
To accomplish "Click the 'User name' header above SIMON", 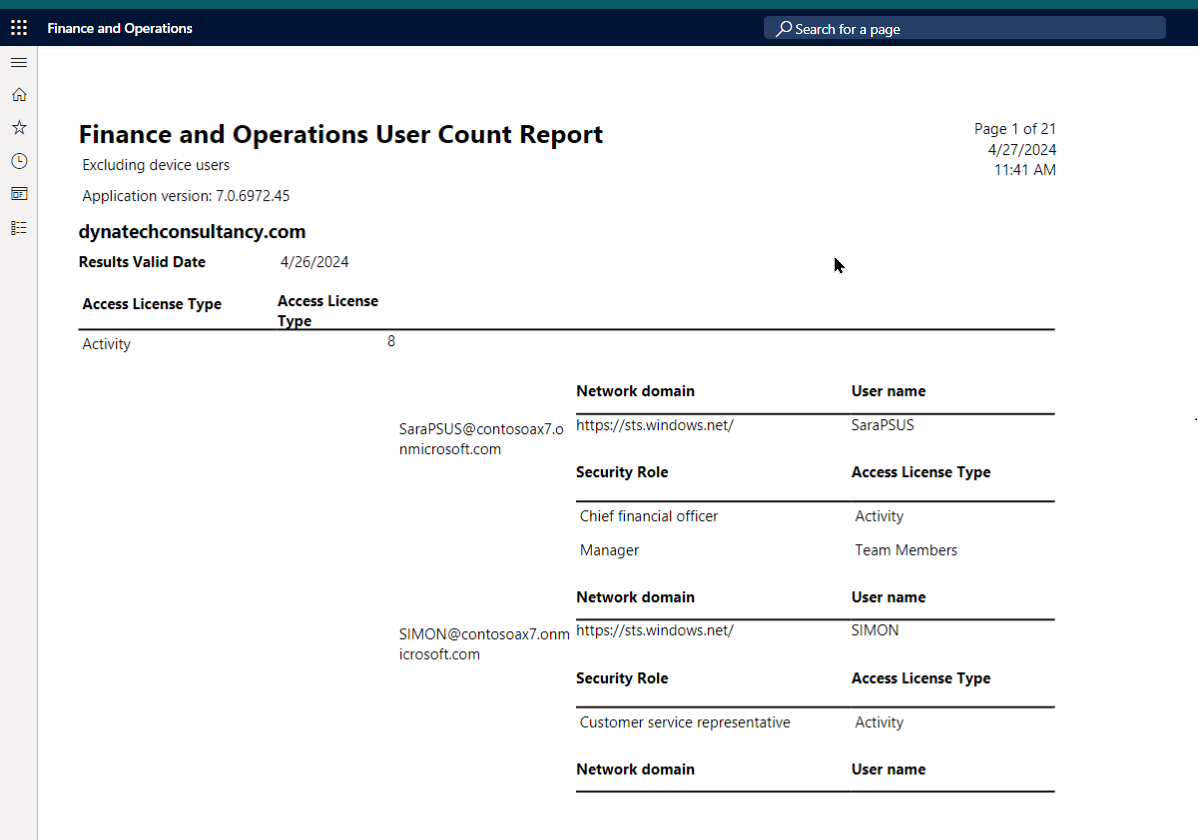I will pos(889,598).
